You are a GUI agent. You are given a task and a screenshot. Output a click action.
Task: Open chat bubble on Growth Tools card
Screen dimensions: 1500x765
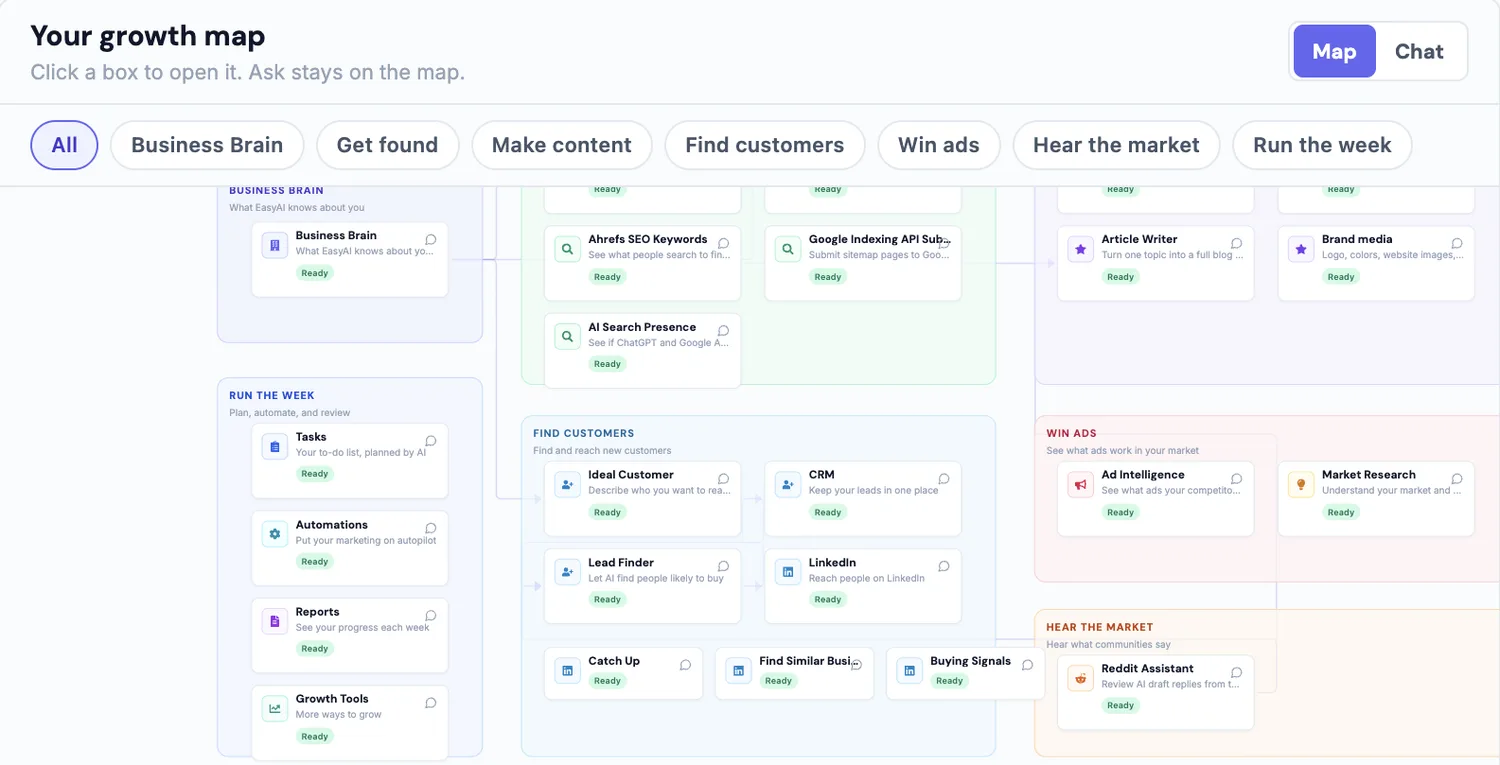coord(431,703)
